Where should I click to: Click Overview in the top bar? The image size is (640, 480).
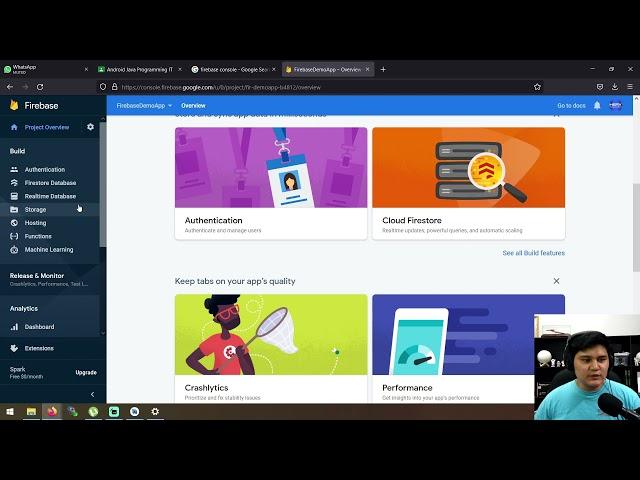[193, 106]
